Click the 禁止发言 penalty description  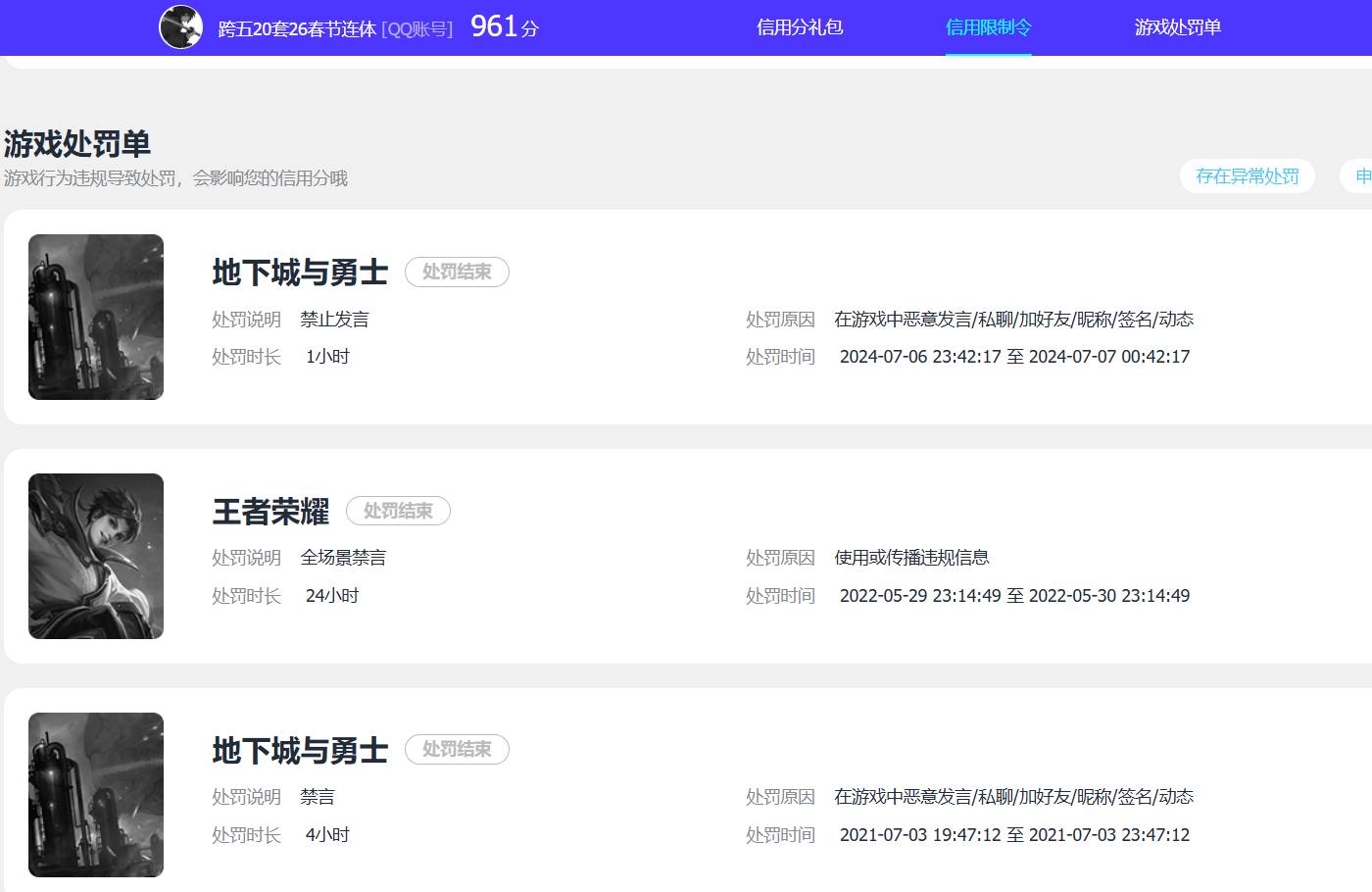click(x=335, y=320)
